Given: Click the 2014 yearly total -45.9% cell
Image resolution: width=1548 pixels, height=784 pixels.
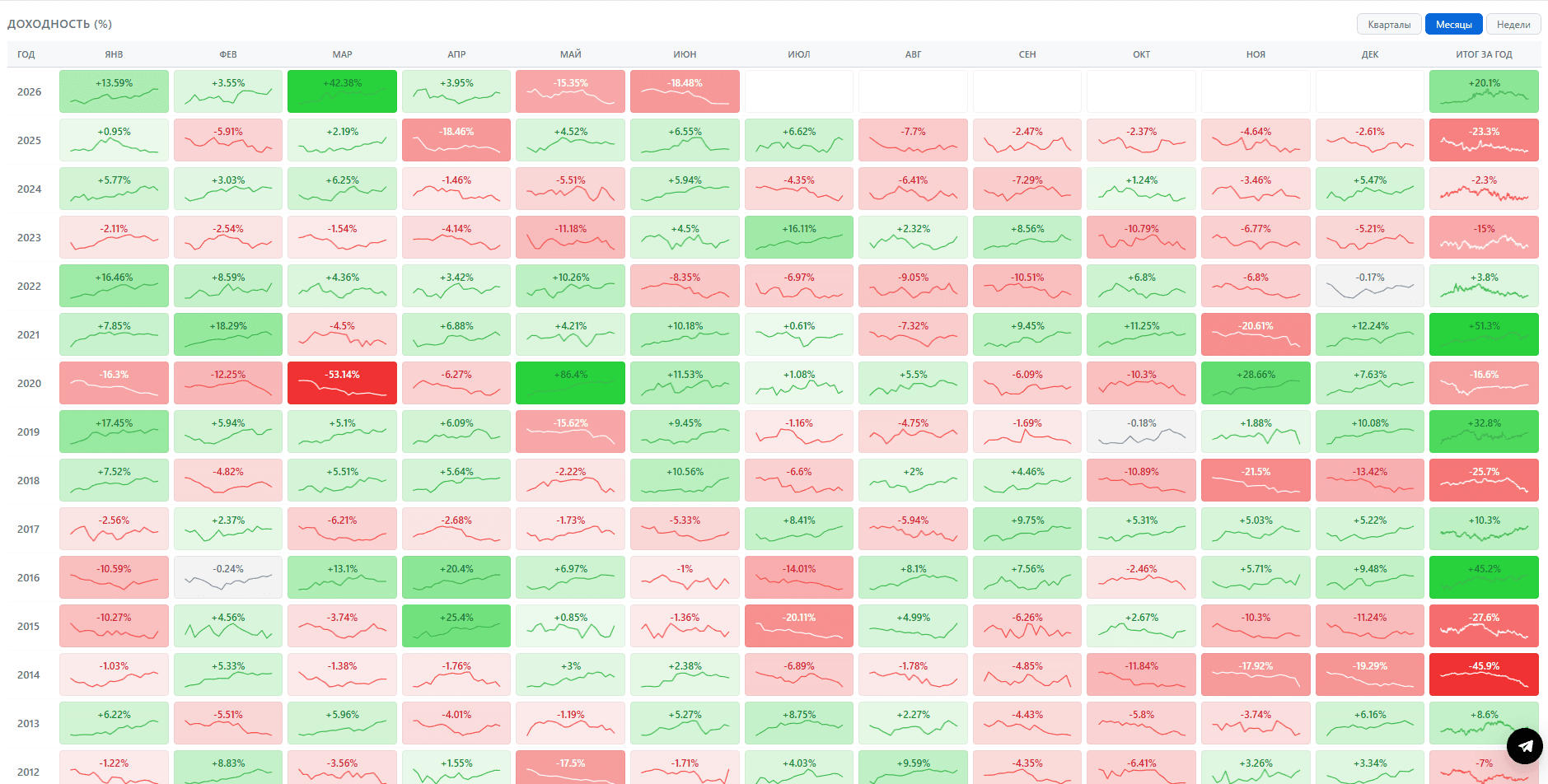Looking at the screenshot, I should tap(1484, 674).
